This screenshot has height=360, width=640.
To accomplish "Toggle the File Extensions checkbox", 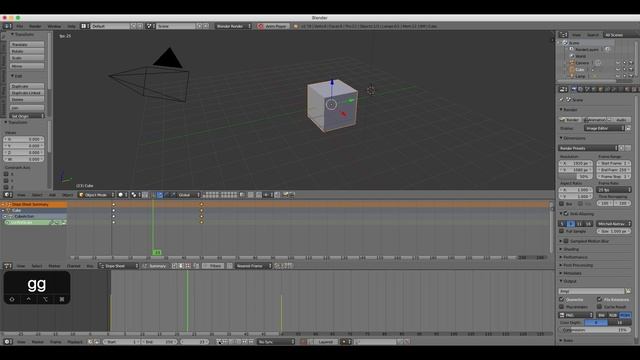I will [x=599, y=300].
